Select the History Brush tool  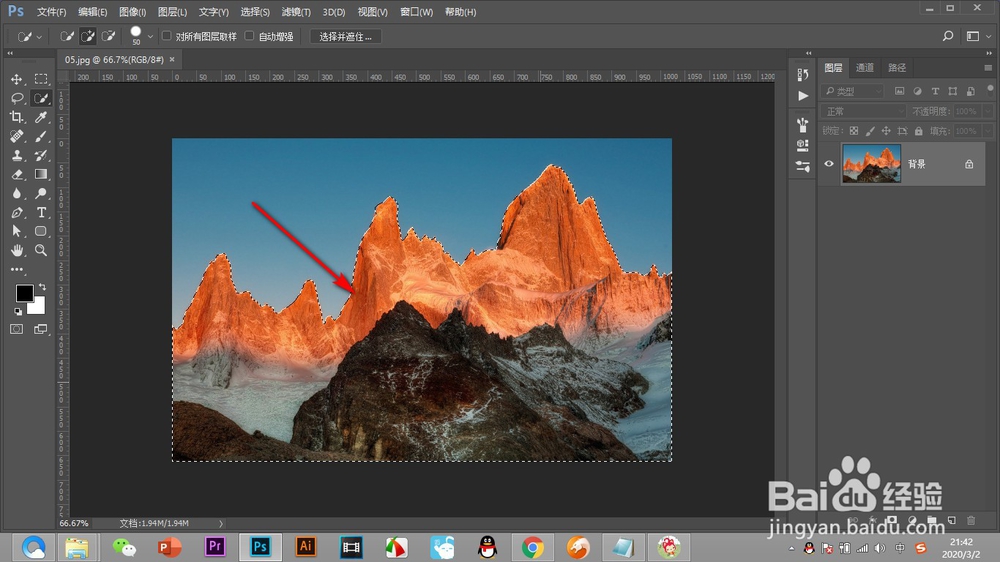pyautogui.click(x=41, y=155)
